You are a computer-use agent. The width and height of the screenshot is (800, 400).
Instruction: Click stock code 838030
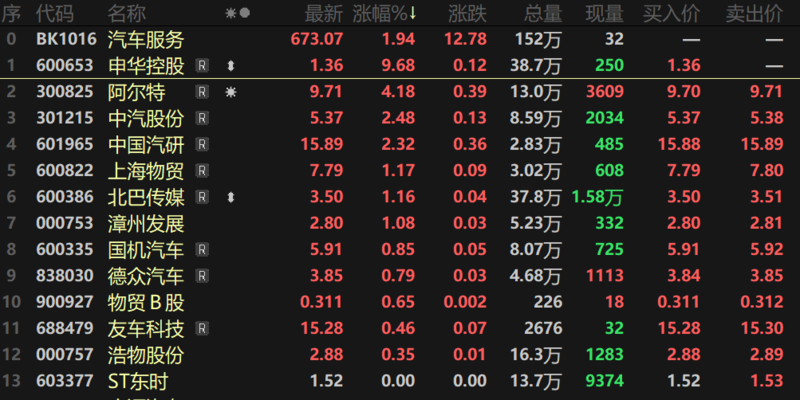click(x=65, y=276)
